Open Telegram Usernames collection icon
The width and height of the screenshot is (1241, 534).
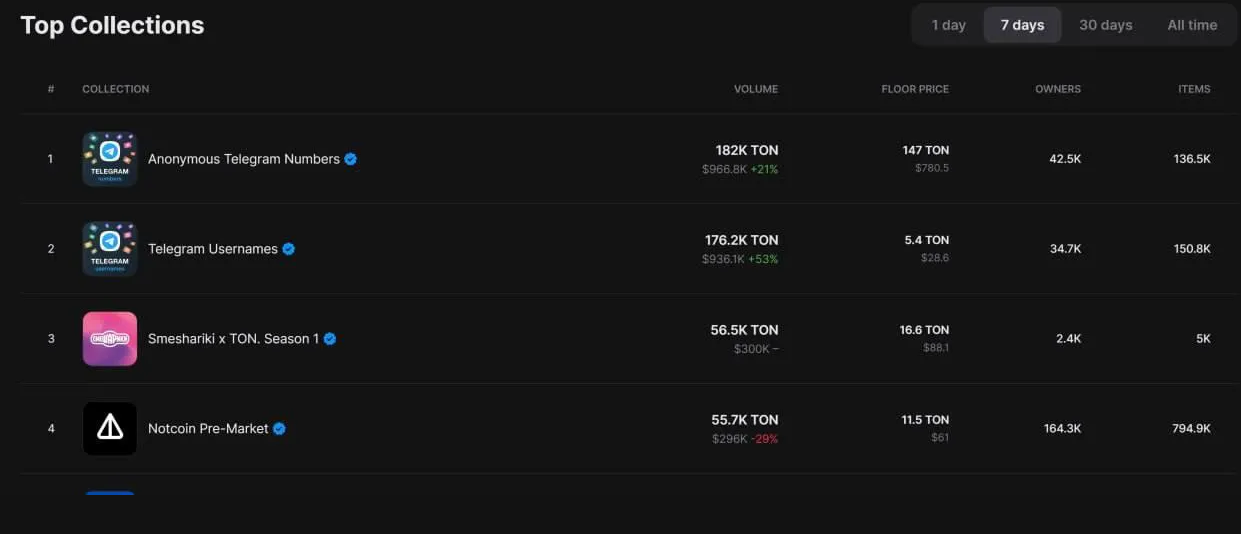tap(110, 249)
